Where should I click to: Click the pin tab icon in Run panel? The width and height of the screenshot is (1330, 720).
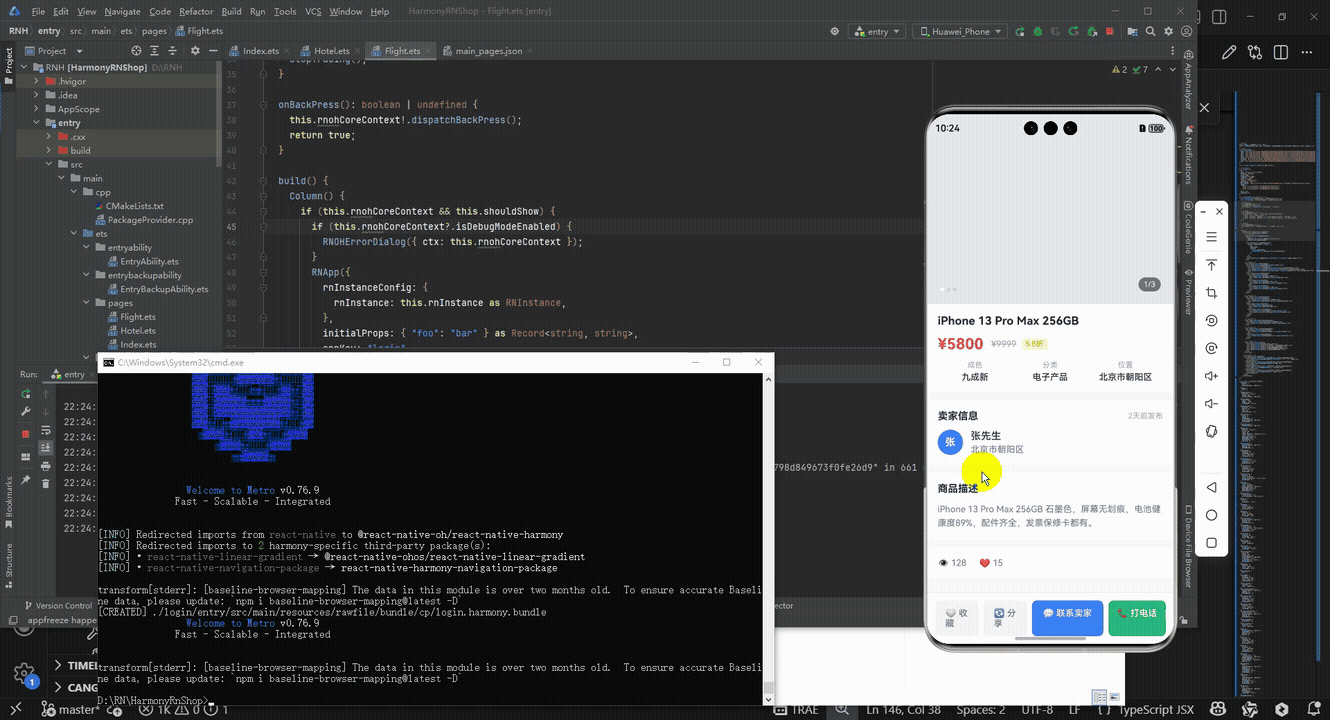[26, 480]
